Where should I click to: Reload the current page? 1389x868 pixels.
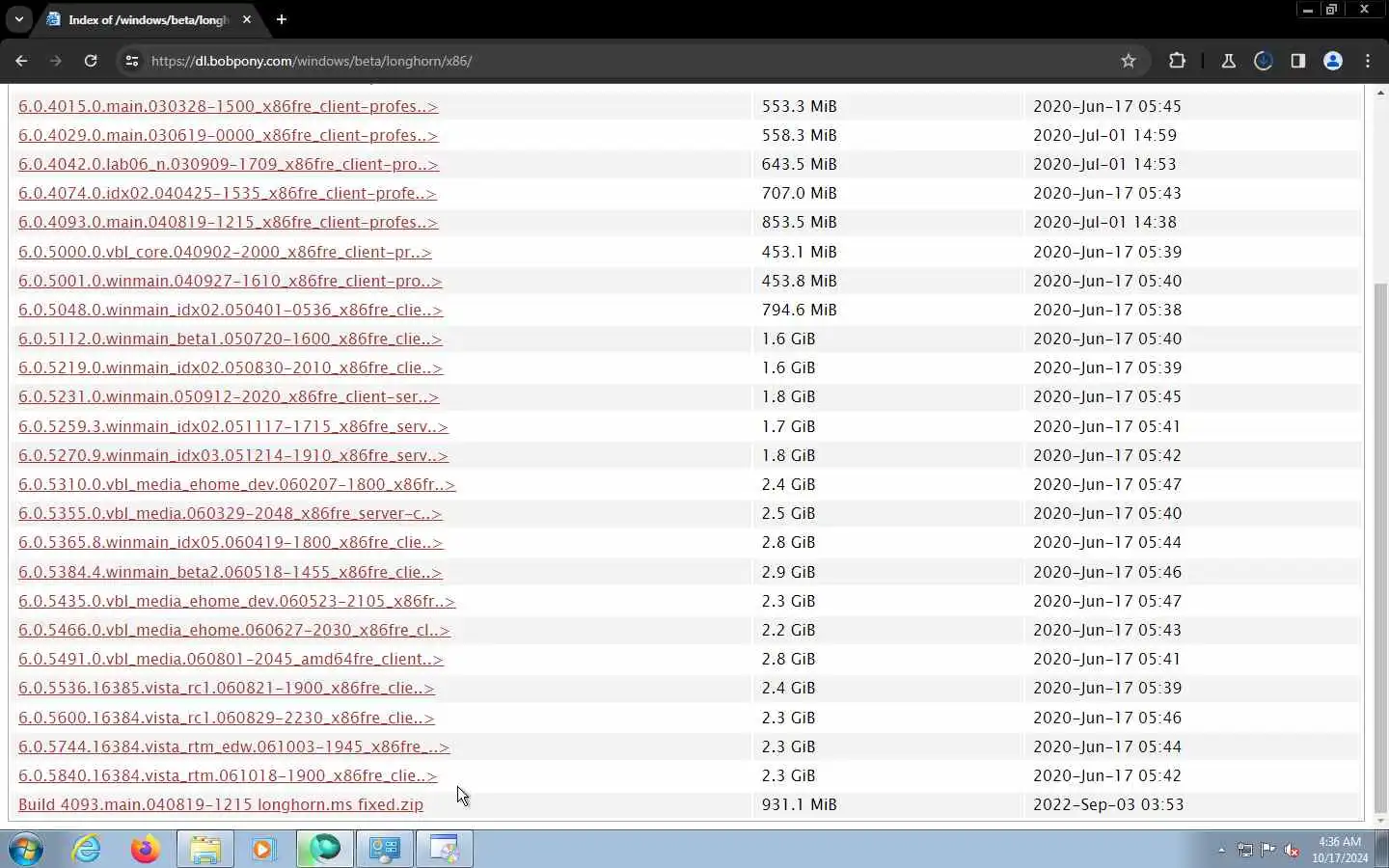coord(91,61)
